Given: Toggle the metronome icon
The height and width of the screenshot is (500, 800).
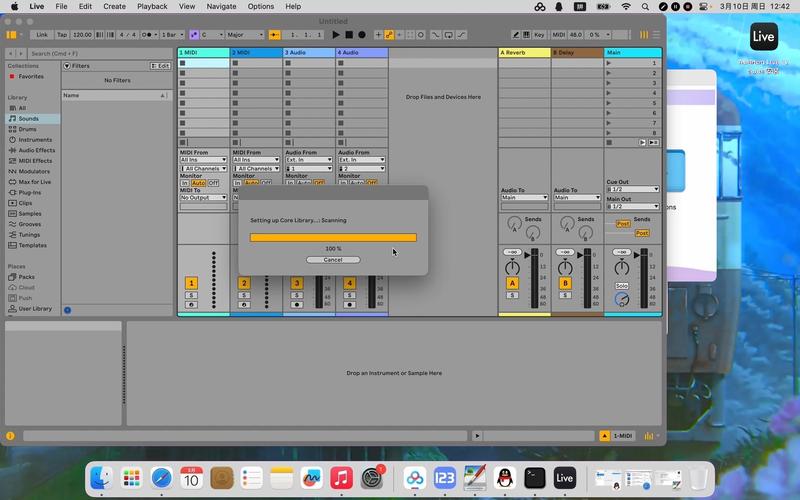Looking at the screenshot, I should (149, 35).
